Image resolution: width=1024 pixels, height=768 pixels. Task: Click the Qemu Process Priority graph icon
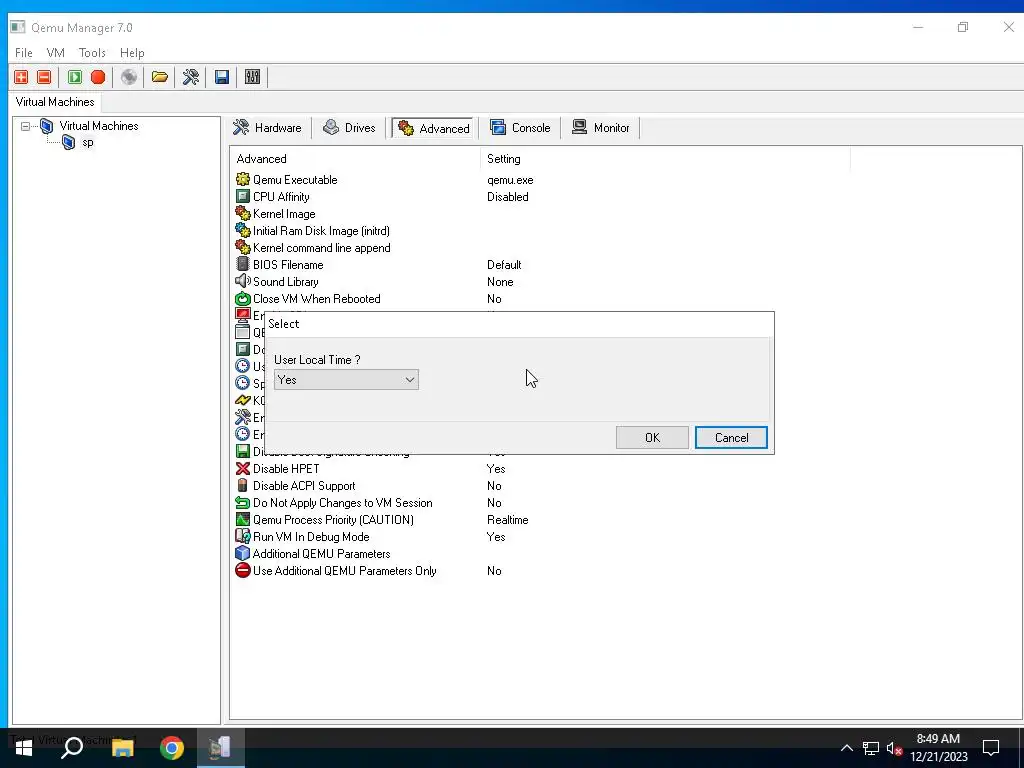tap(243, 520)
